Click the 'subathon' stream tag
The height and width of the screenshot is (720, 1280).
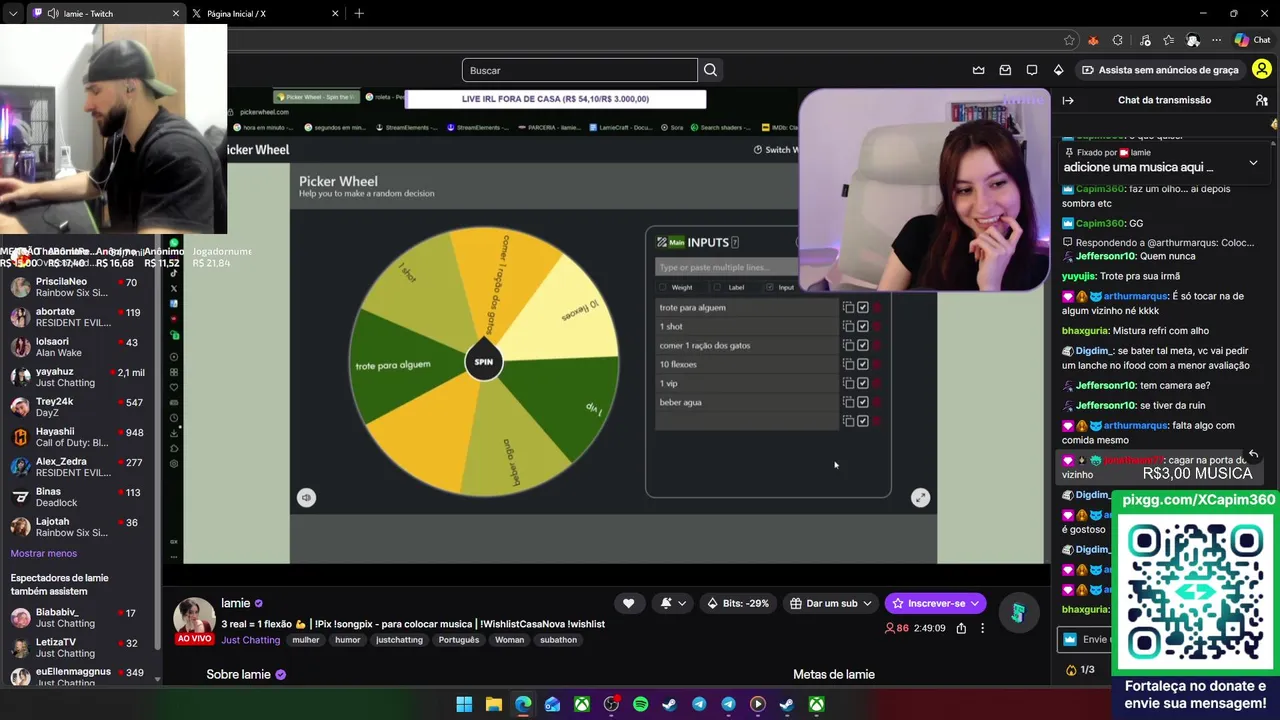pyautogui.click(x=558, y=640)
